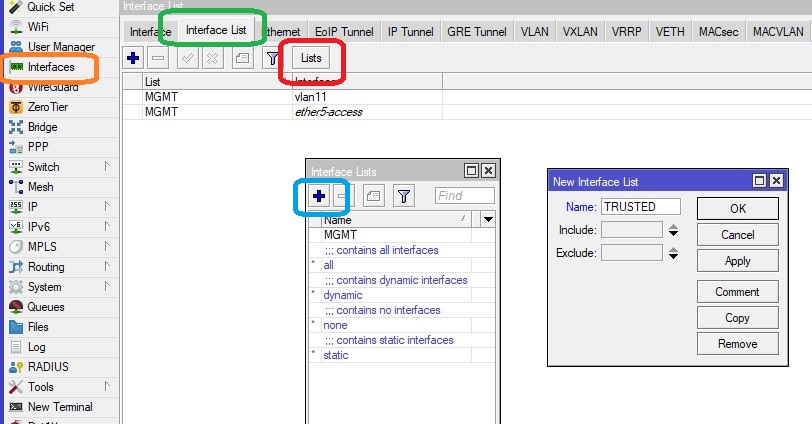This screenshot has height=424, width=812.
Task: Expand MPLS submenu arrow
Action: (107, 246)
